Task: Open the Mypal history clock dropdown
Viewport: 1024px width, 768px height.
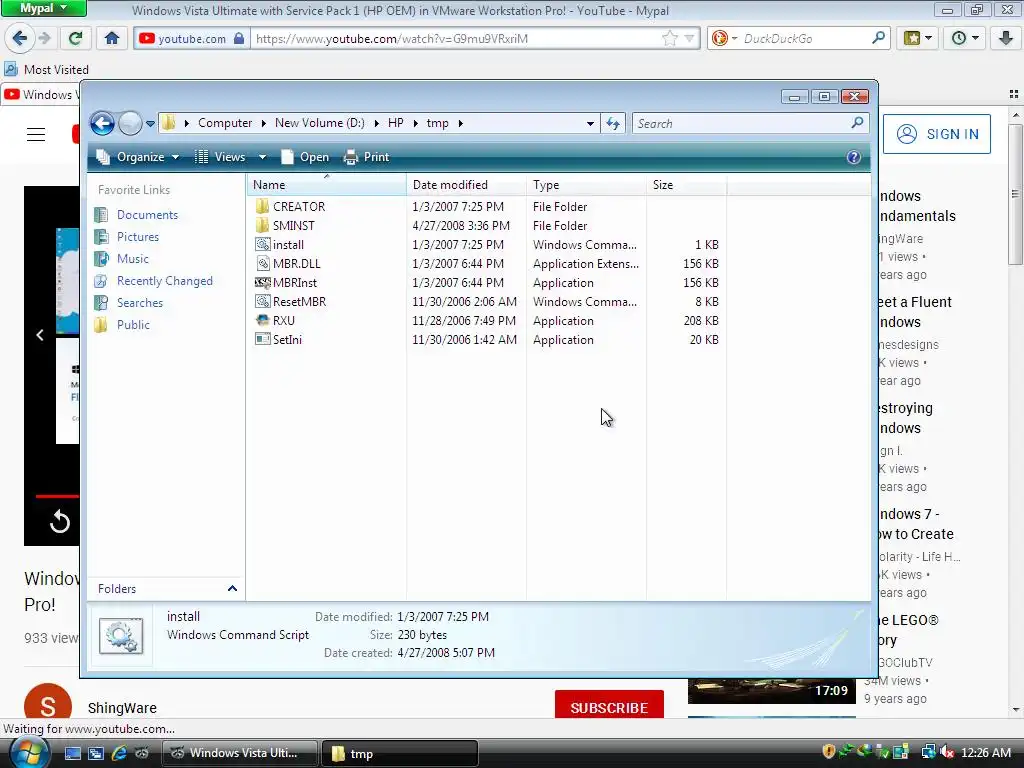Action: point(965,38)
